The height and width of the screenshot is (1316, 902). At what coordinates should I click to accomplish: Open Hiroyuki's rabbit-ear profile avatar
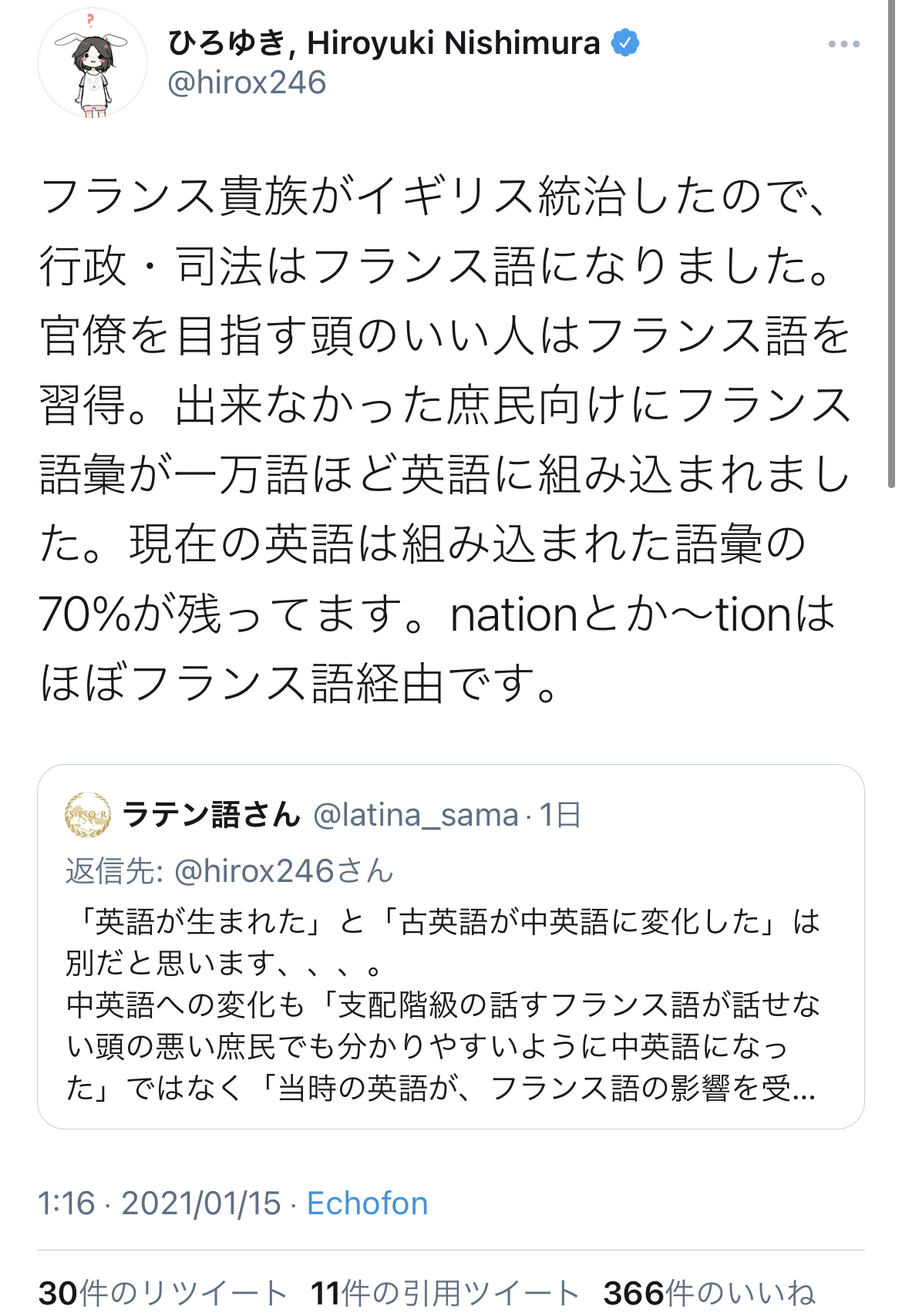pos(93,63)
